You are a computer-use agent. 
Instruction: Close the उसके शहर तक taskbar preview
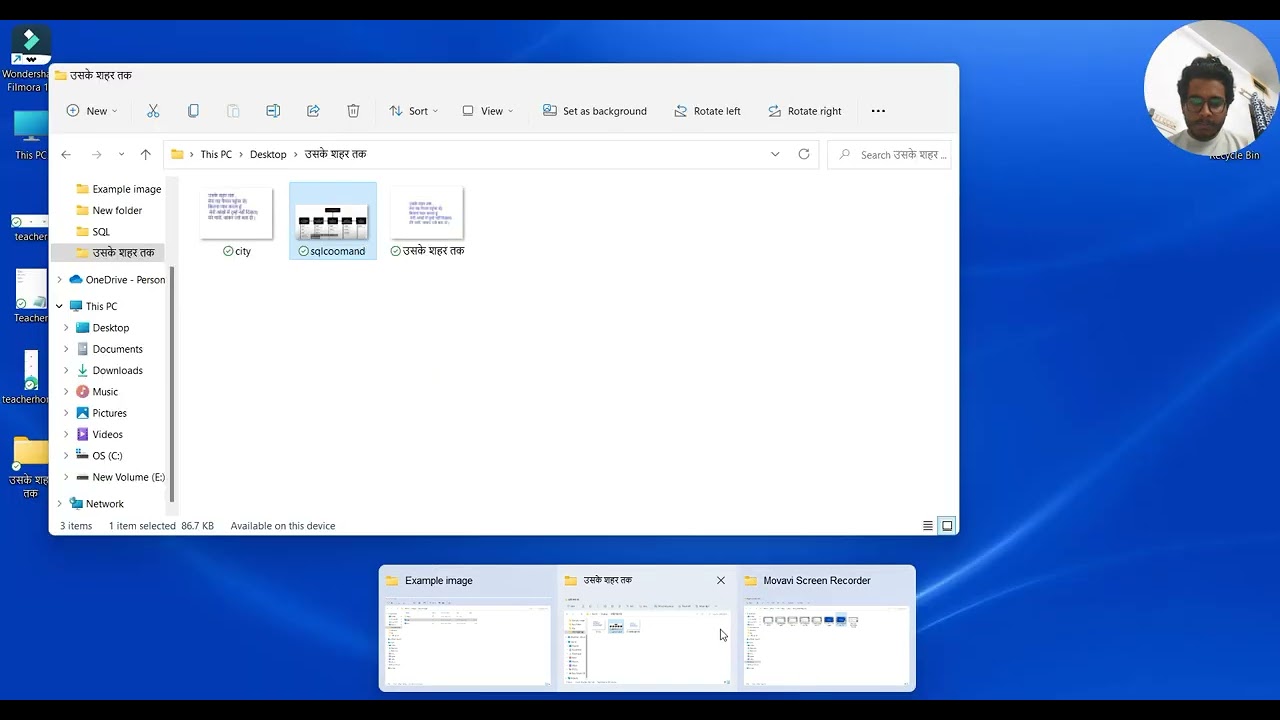point(721,580)
